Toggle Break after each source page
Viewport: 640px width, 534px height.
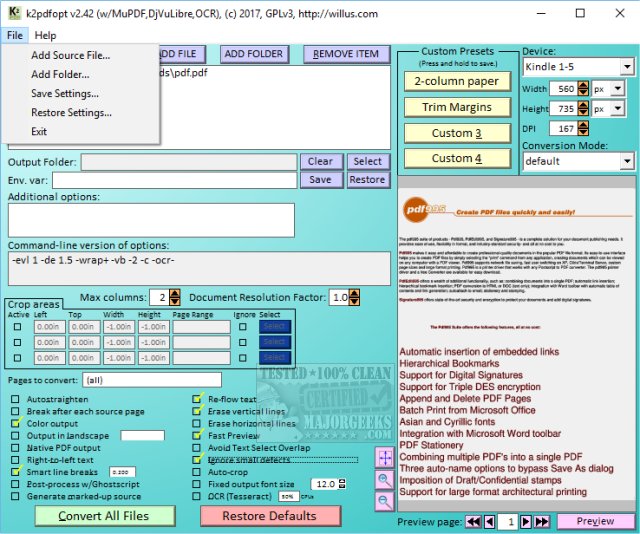[15, 411]
